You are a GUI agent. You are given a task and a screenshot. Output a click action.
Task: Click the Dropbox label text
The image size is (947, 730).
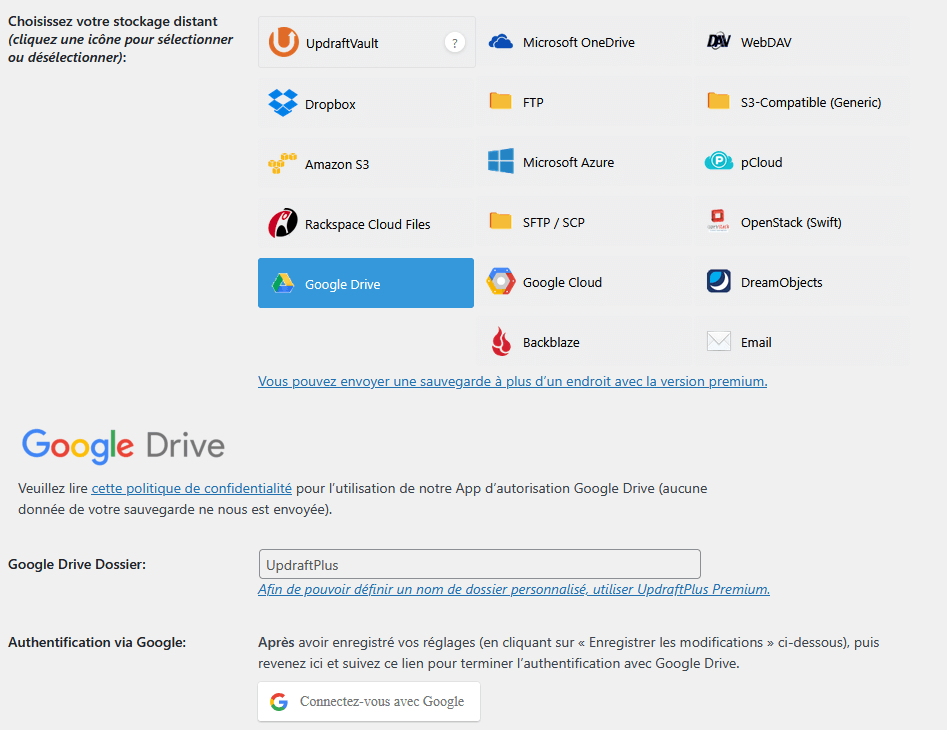pyautogui.click(x=330, y=104)
